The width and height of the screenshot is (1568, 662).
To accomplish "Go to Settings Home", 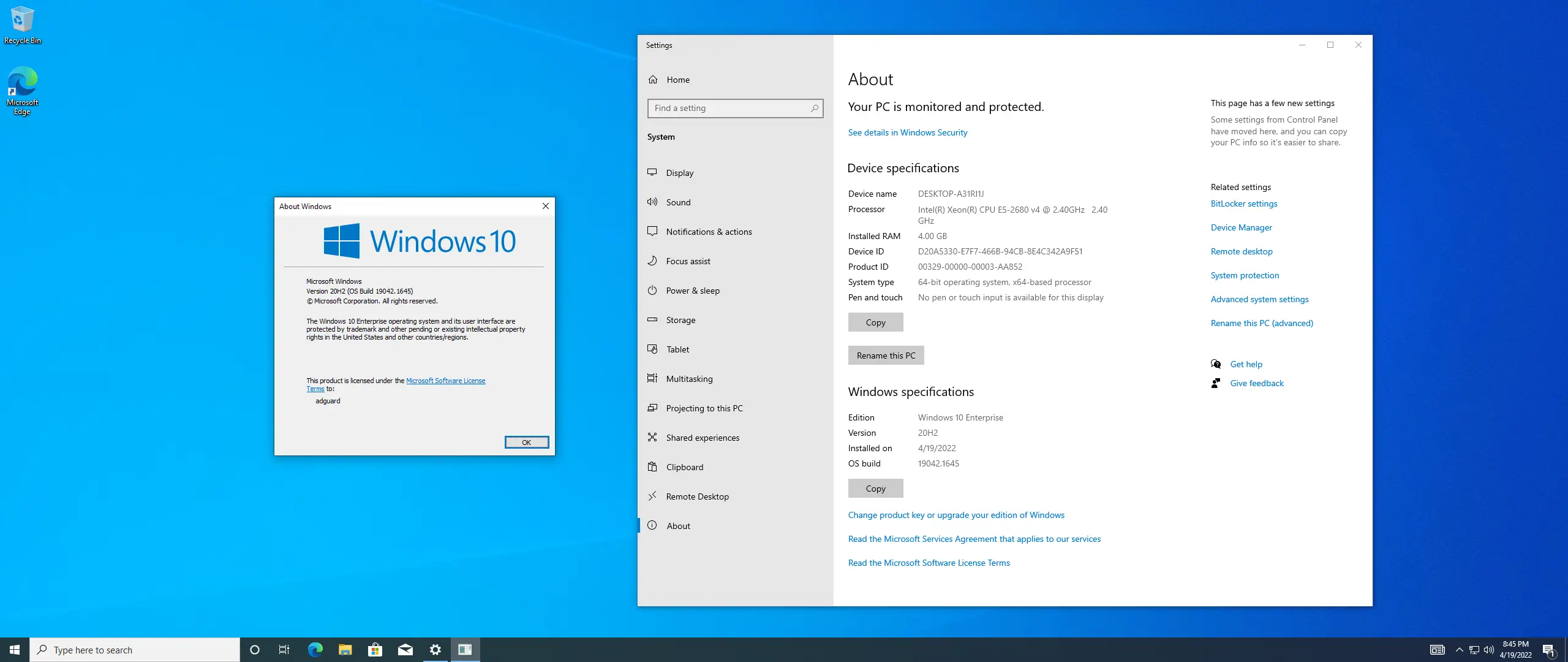I will pos(678,80).
